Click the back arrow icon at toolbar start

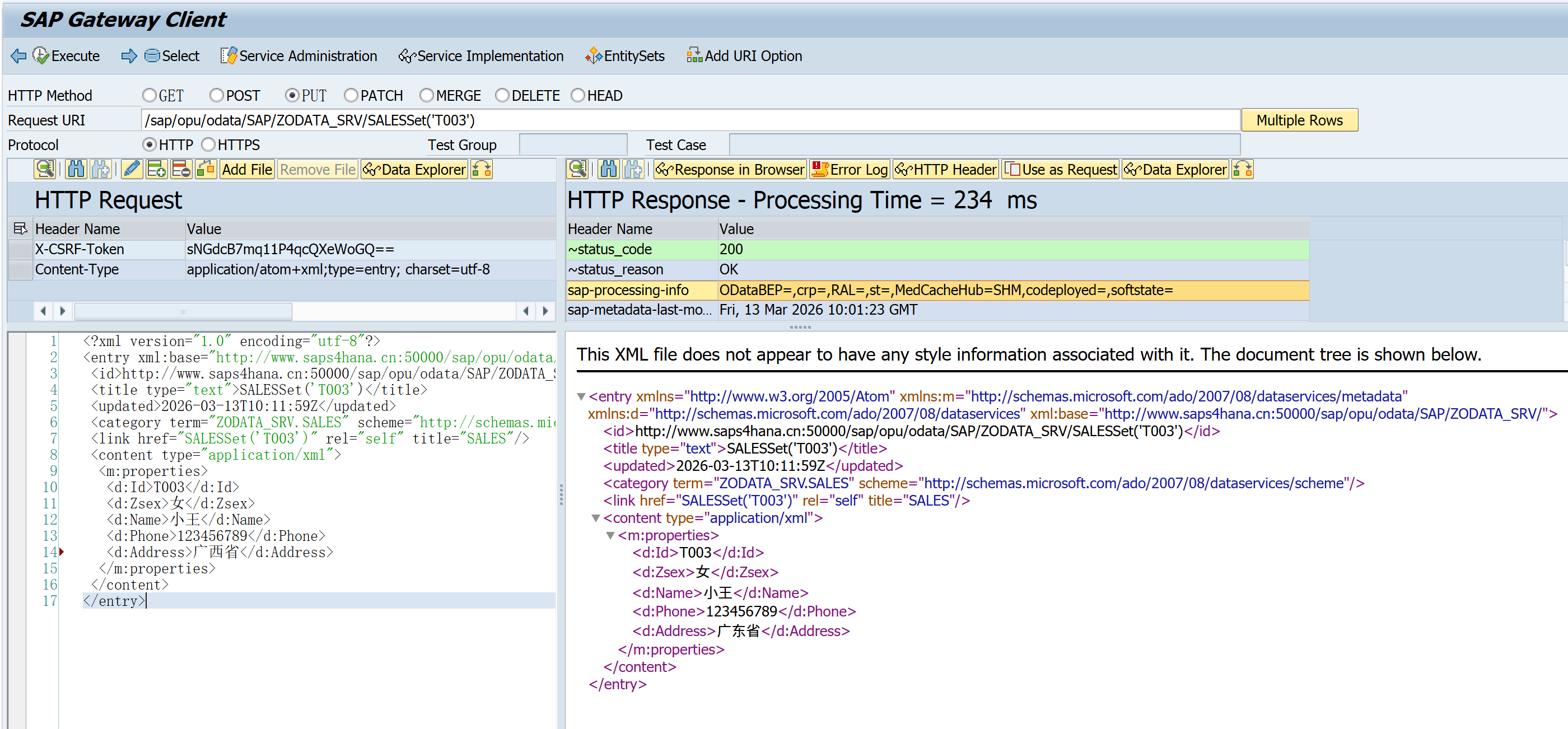click(18, 56)
